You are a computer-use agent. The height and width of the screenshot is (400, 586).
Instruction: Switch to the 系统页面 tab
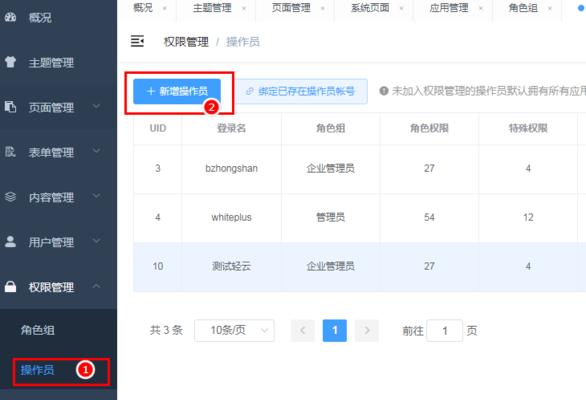(370, 8)
